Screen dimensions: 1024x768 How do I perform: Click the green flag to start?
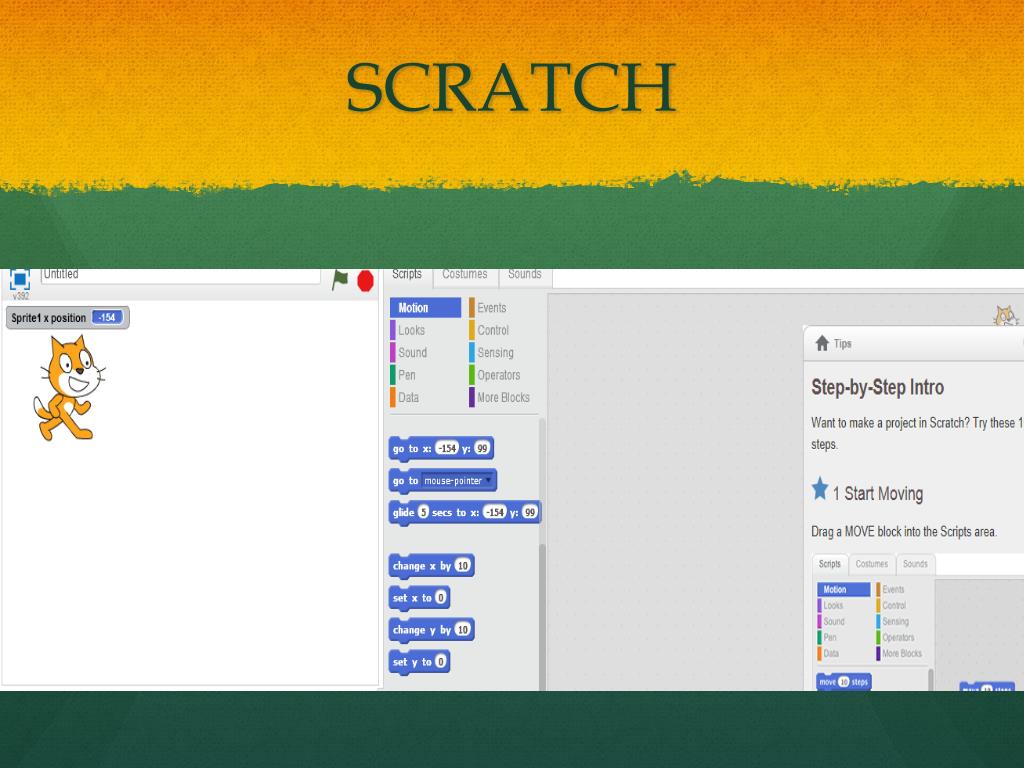click(340, 280)
